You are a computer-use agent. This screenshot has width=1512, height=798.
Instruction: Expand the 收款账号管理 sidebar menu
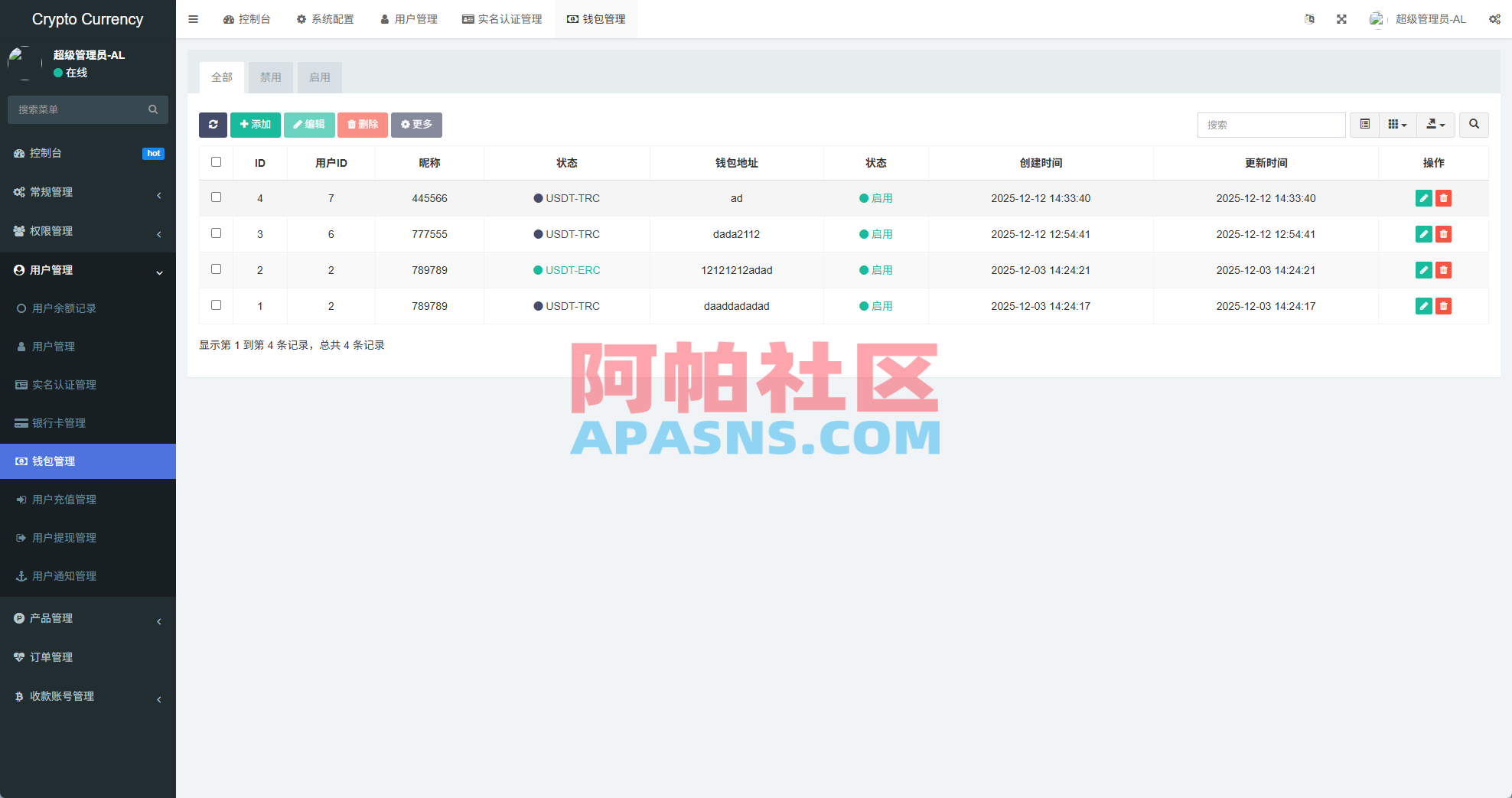(88, 696)
